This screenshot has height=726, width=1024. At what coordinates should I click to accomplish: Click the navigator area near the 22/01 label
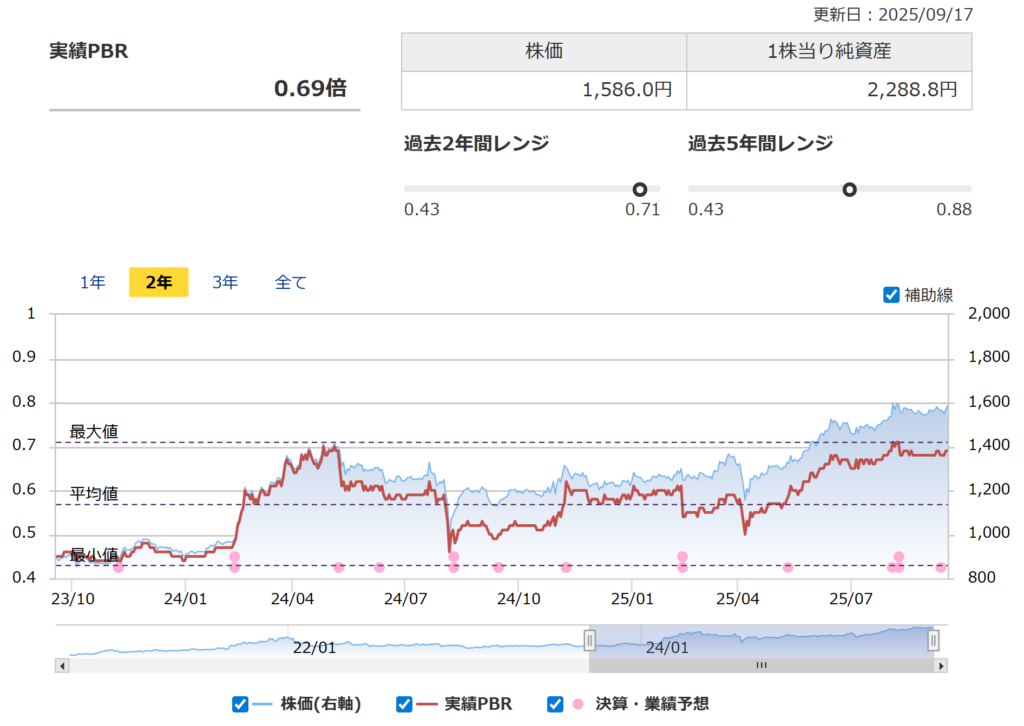314,646
